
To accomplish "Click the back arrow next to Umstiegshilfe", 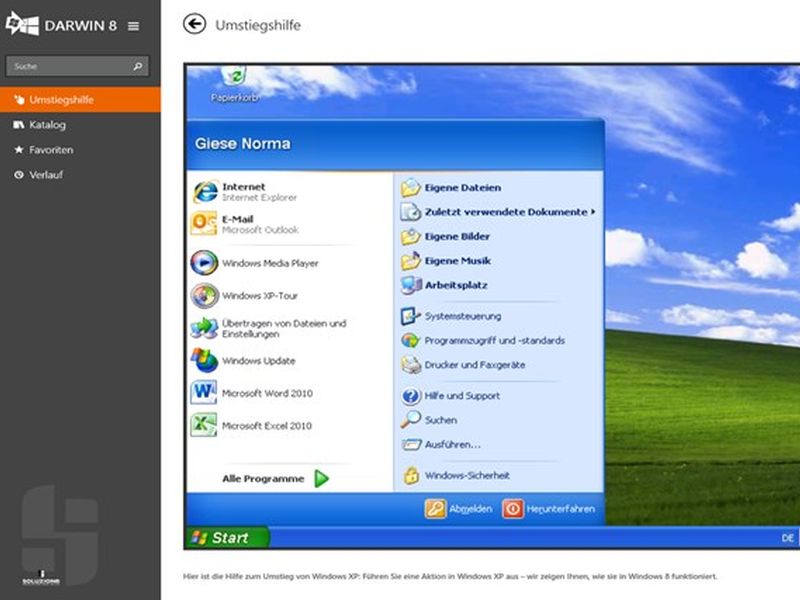I will point(194,24).
